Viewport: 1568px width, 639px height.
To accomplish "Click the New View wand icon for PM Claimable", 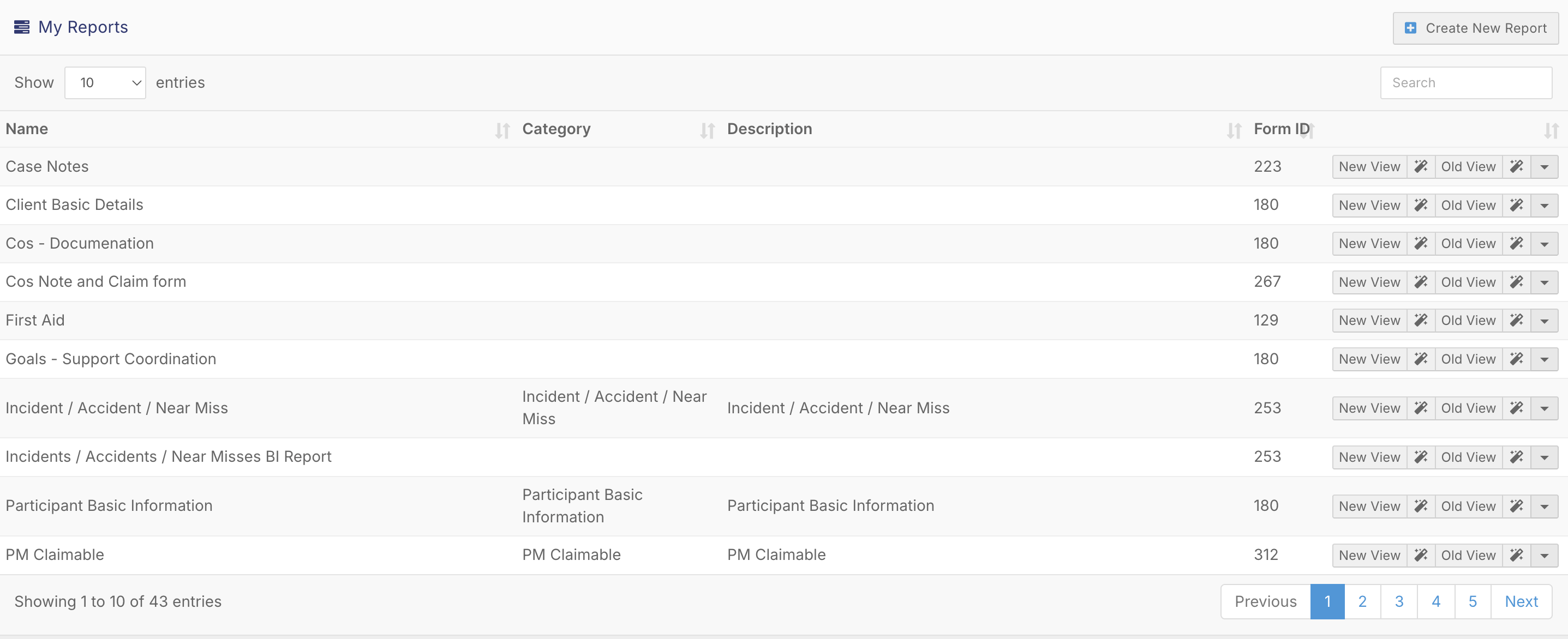I will [1421, 556].
